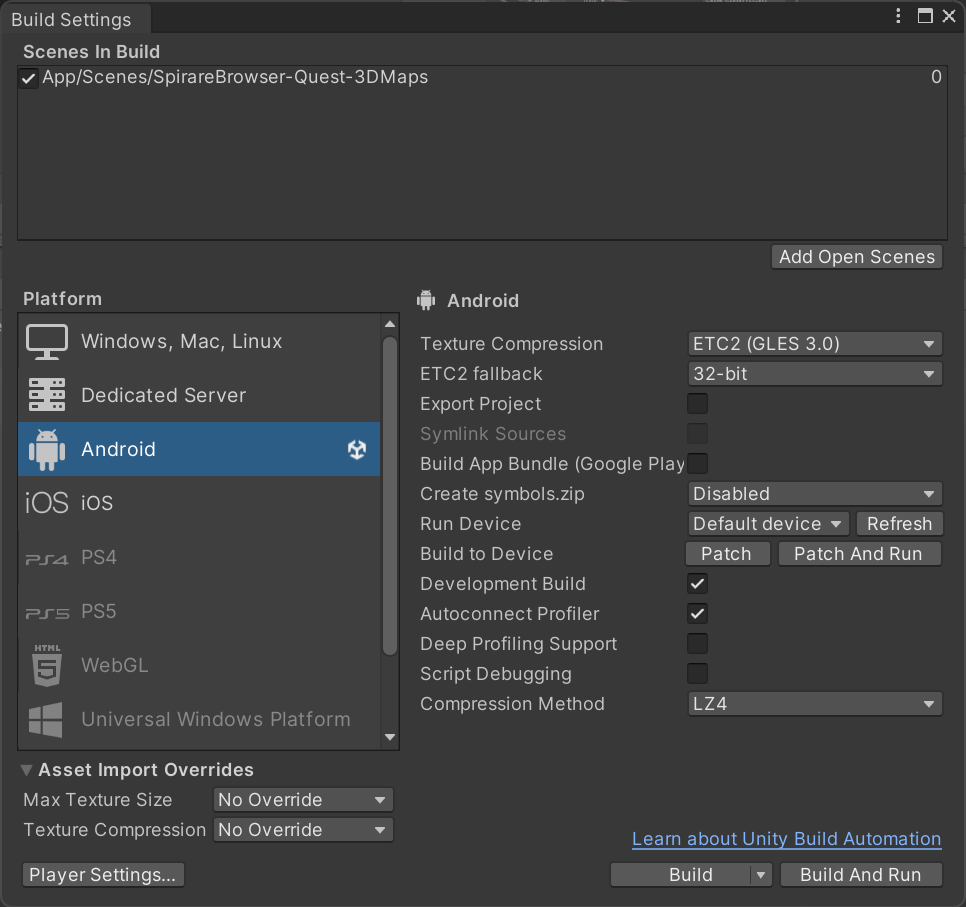Open the Texture Compression ETC2 (GLES 3.0) dropdown
The width and height of the screenshot is (966, 907).
point(814,344)
